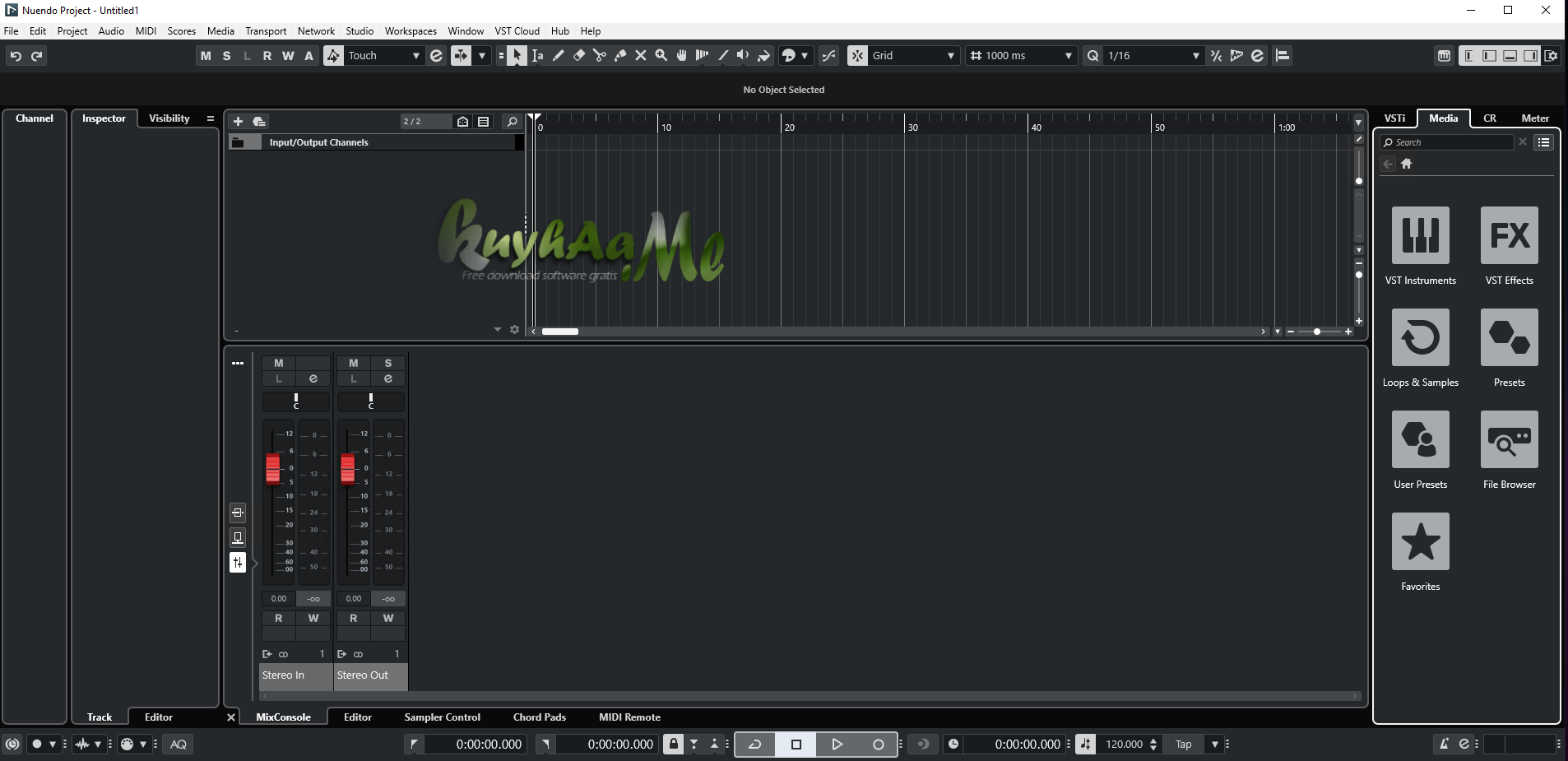
Task: Open VST Effects FX tile
Action: [x=1510, y=235]
